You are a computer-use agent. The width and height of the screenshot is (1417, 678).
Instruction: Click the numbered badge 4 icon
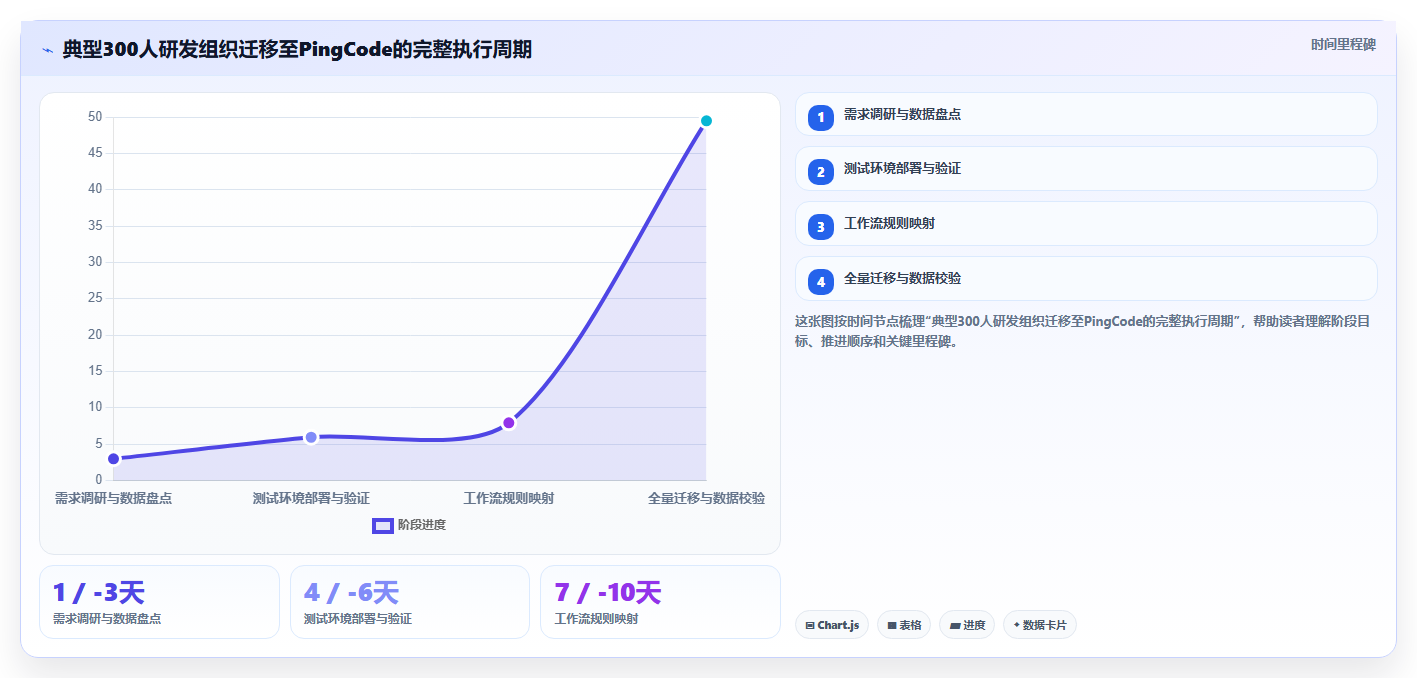(820, 282)
